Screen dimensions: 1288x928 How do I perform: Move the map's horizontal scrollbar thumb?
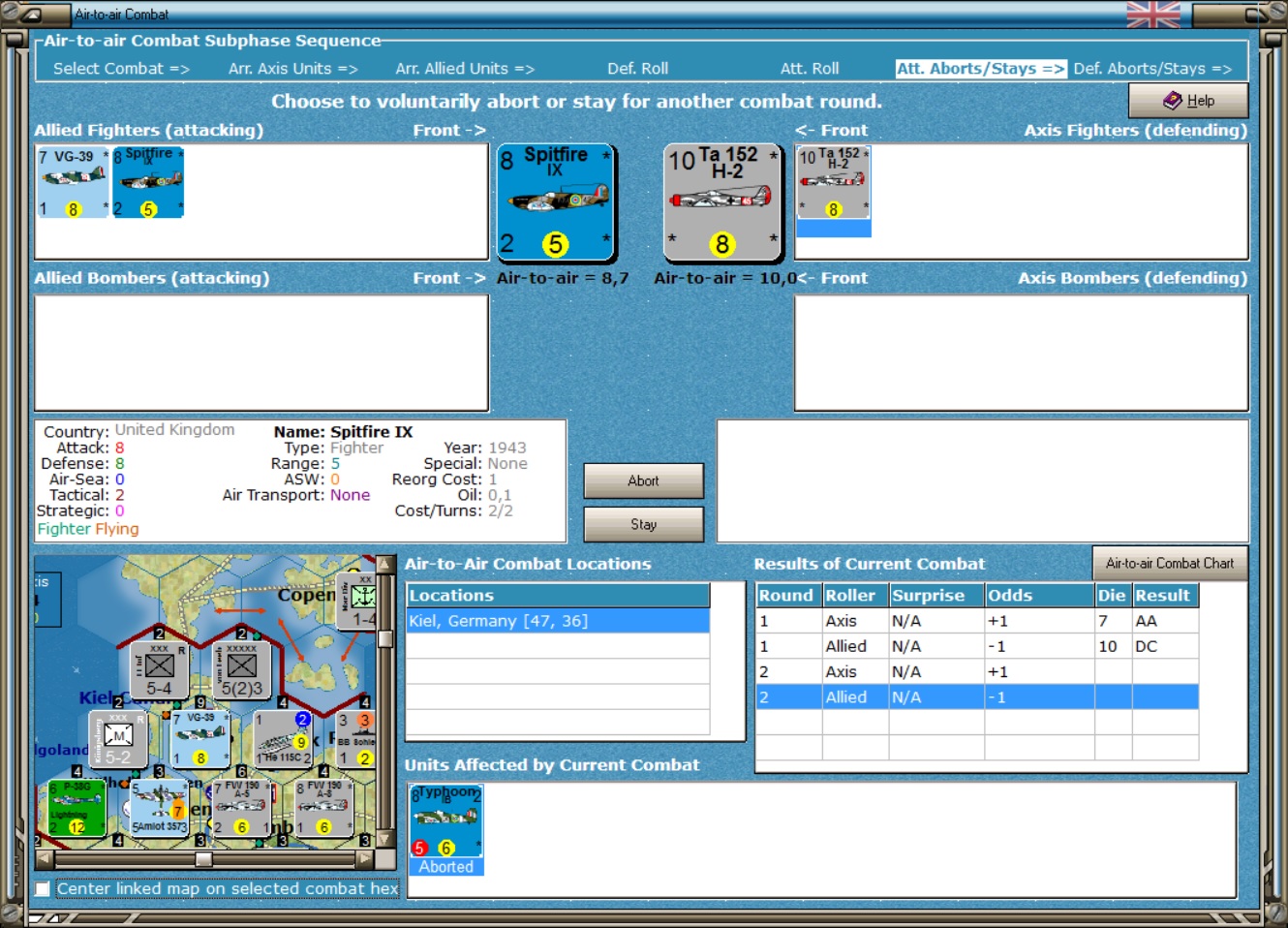203,859
